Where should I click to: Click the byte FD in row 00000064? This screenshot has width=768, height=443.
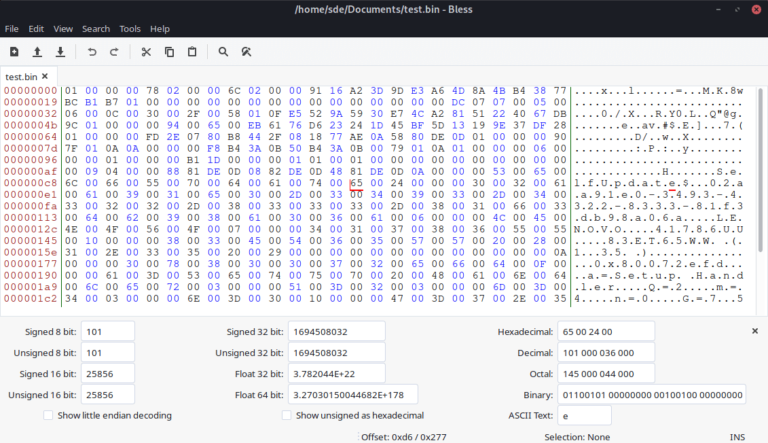pos(153,137)
